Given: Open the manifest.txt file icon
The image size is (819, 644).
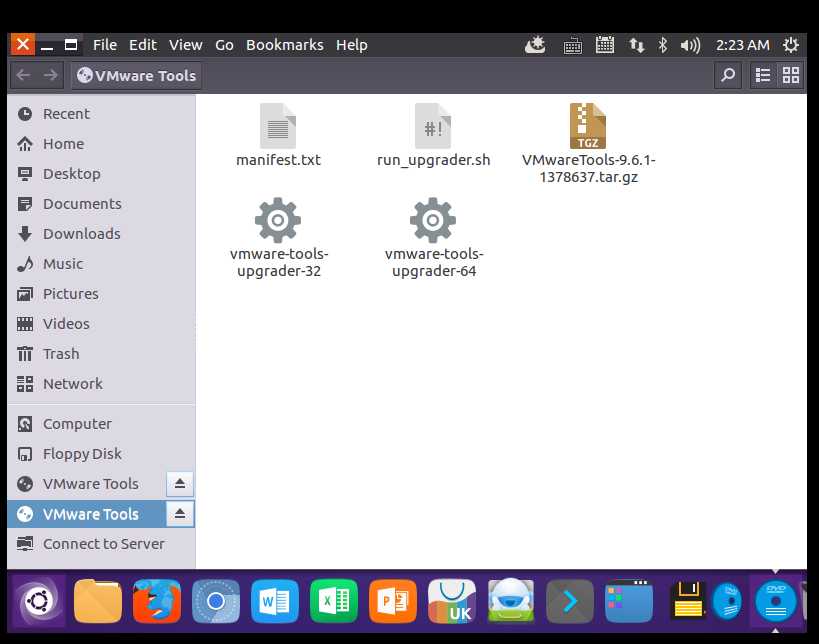Looking at the screenshot, I should click(278, 126).
